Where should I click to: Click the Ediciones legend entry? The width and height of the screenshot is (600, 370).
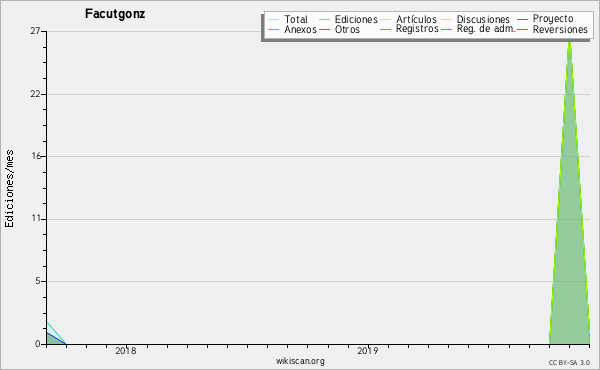[348, 19]
